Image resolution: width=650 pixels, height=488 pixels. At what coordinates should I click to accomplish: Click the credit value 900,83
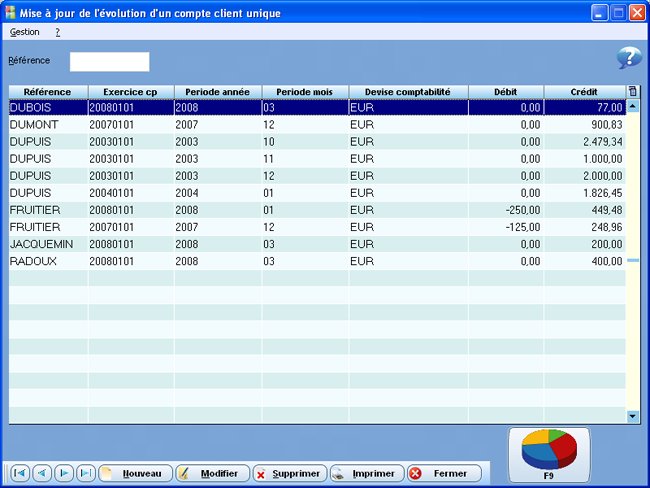pyautogui.click(x=606, y=124)
